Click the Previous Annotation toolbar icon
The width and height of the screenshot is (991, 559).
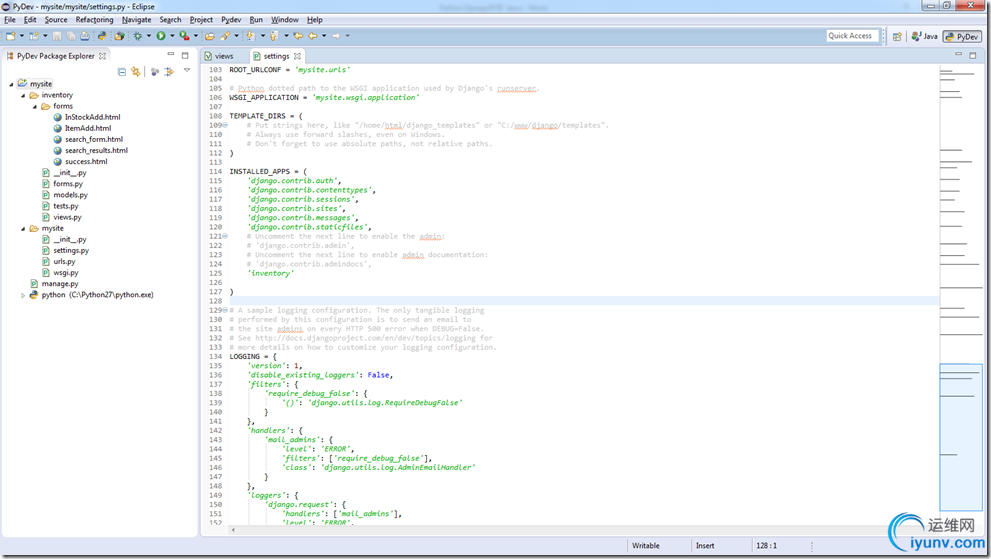(x=274, y=36)
